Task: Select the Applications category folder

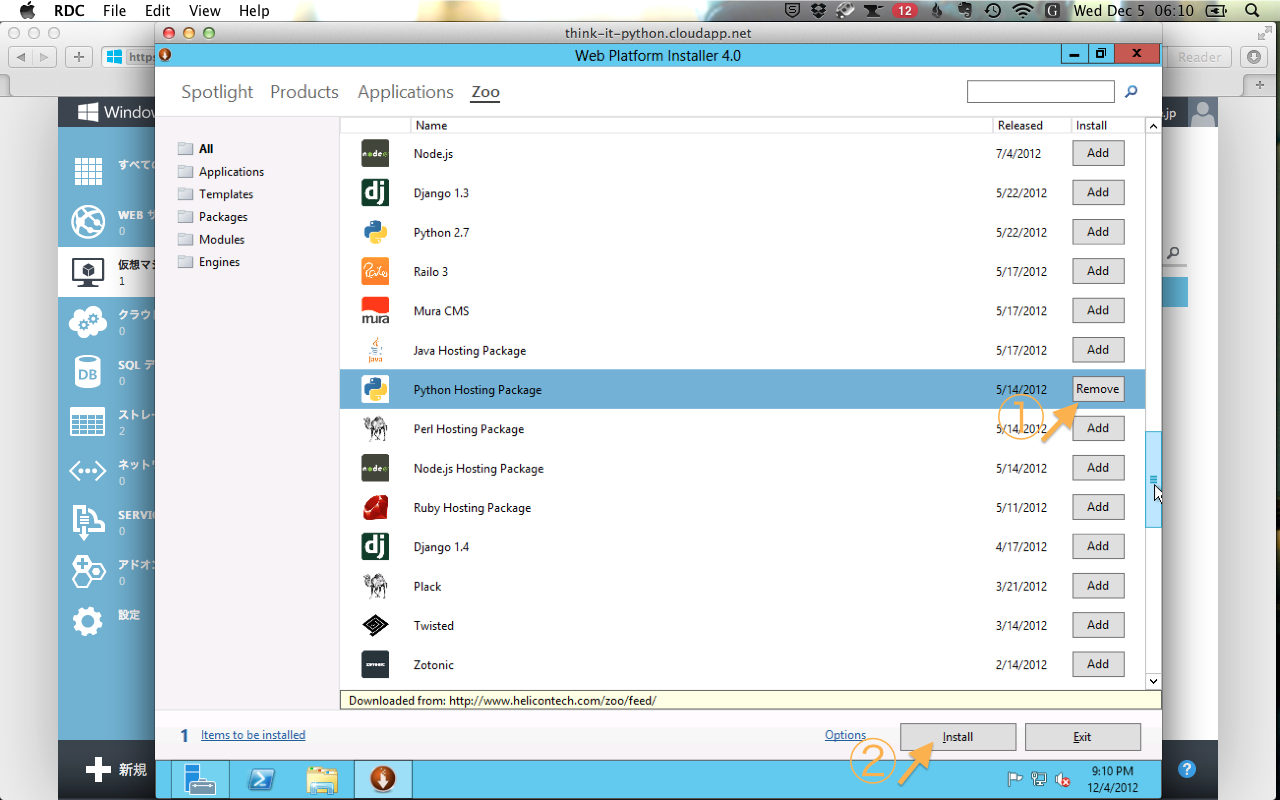Action: point(221,172)
